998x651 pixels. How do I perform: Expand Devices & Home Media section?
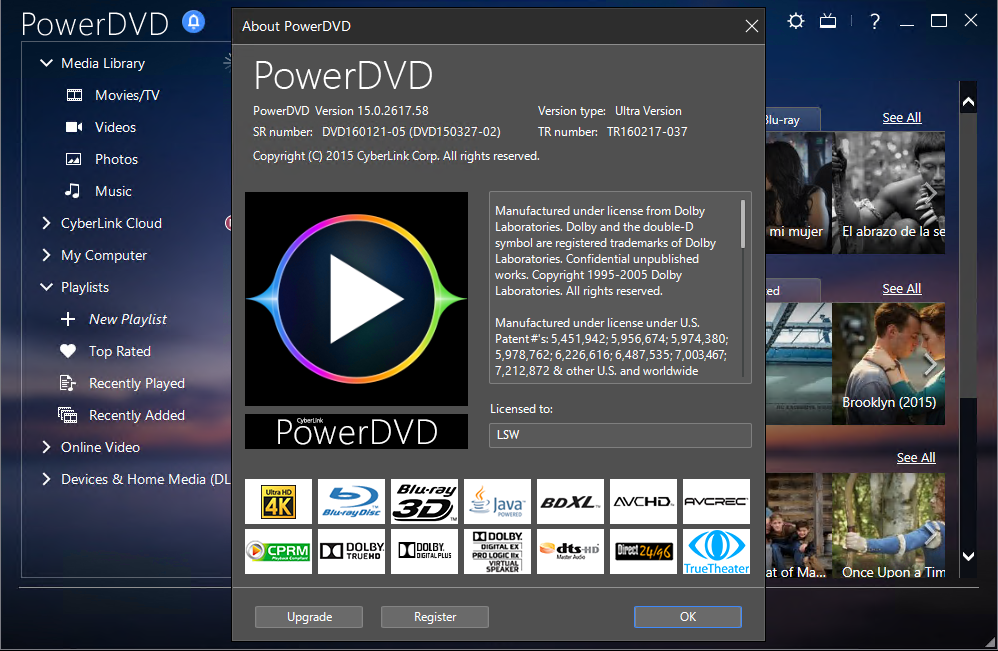tap(46, 479)
